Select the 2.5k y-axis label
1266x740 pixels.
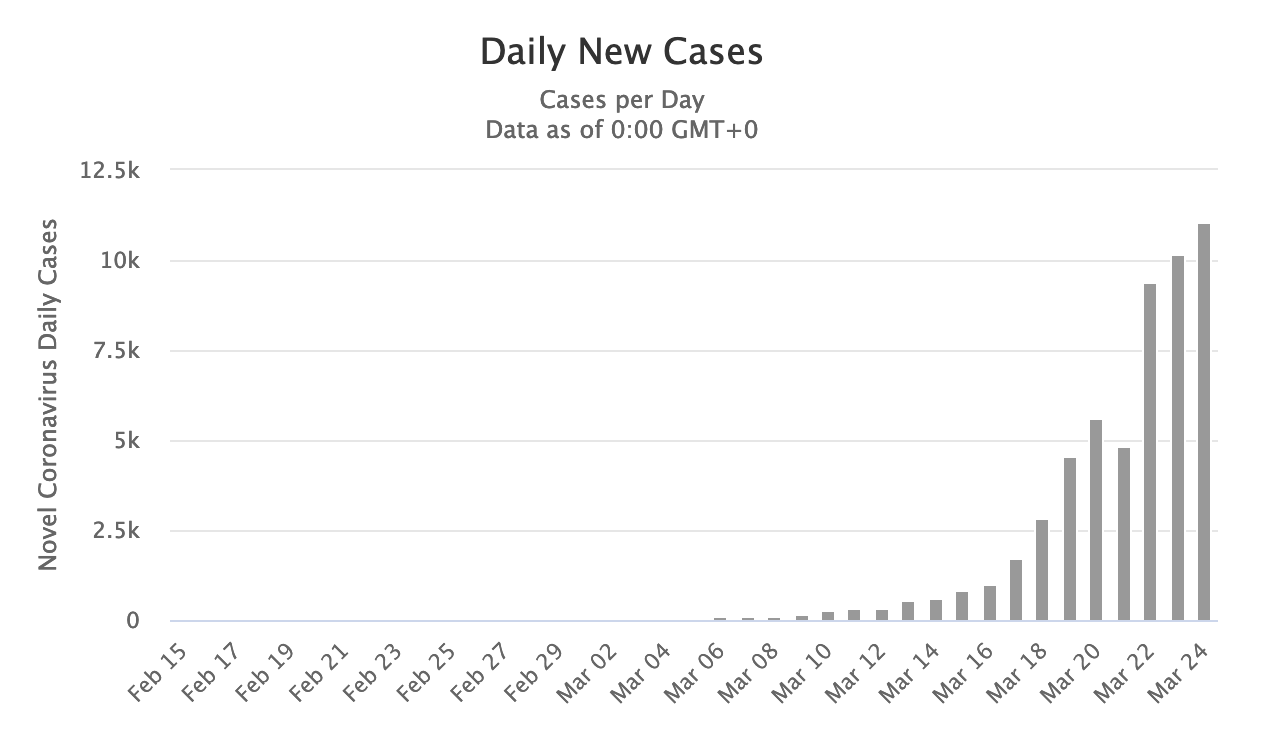[117, 531]
